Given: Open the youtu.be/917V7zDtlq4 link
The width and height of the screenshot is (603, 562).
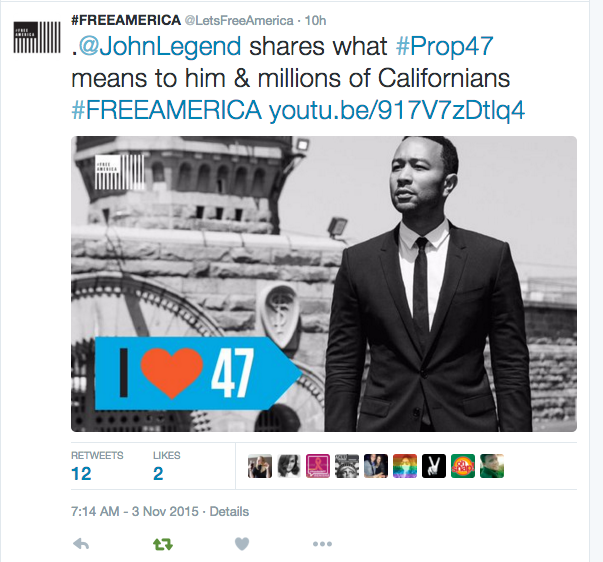Looking at the screenshot, I should [x=396, y=110].
